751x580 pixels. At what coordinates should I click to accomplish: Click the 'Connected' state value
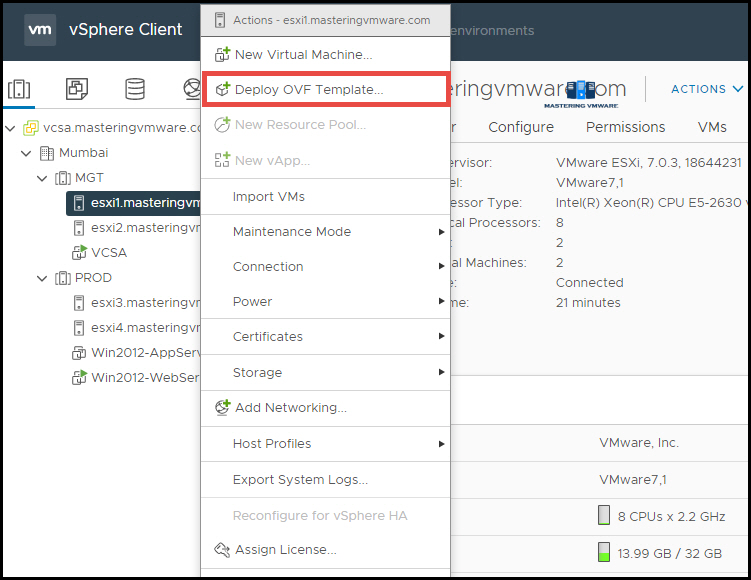click(x=590, y=283)
